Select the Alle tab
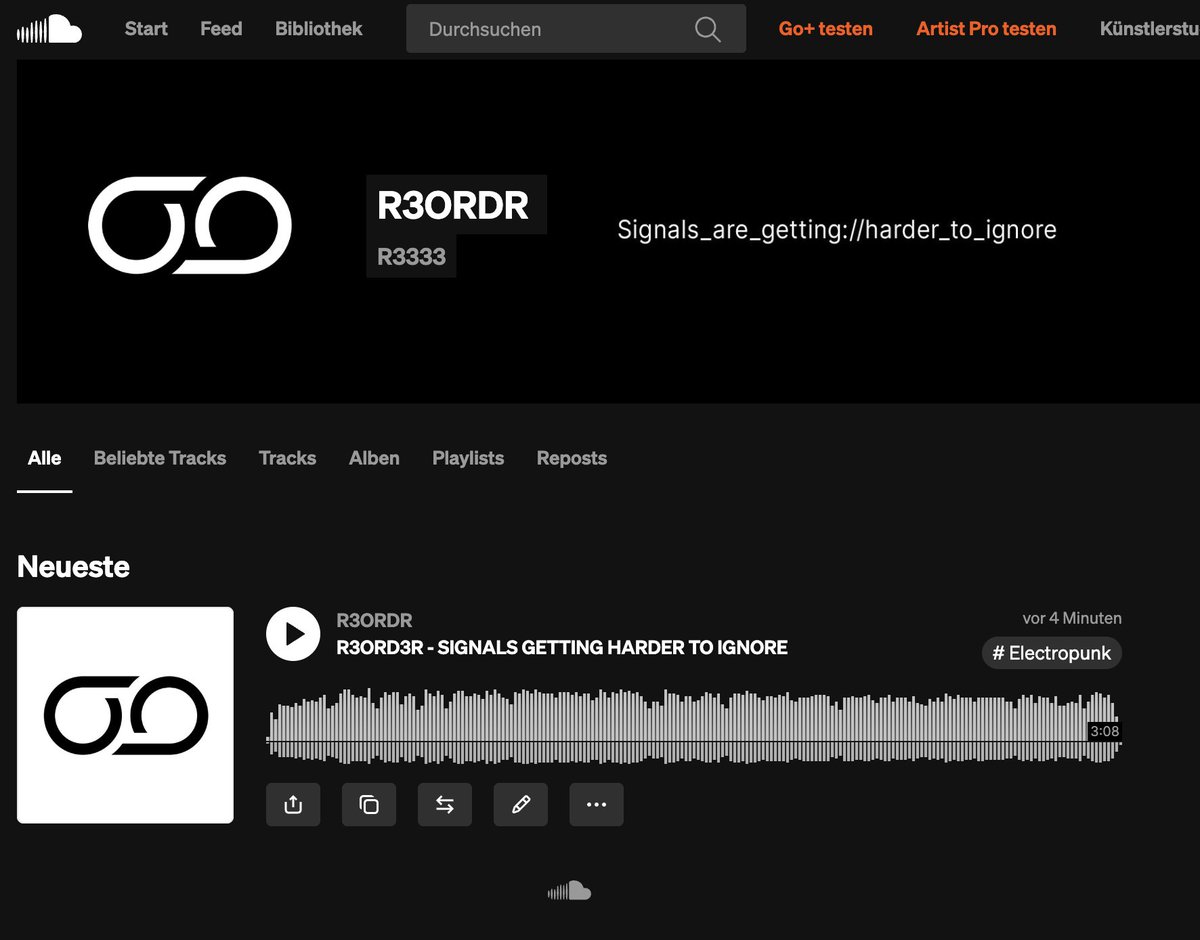Viewport: 1200px width, 940px height. pos(44,458)
